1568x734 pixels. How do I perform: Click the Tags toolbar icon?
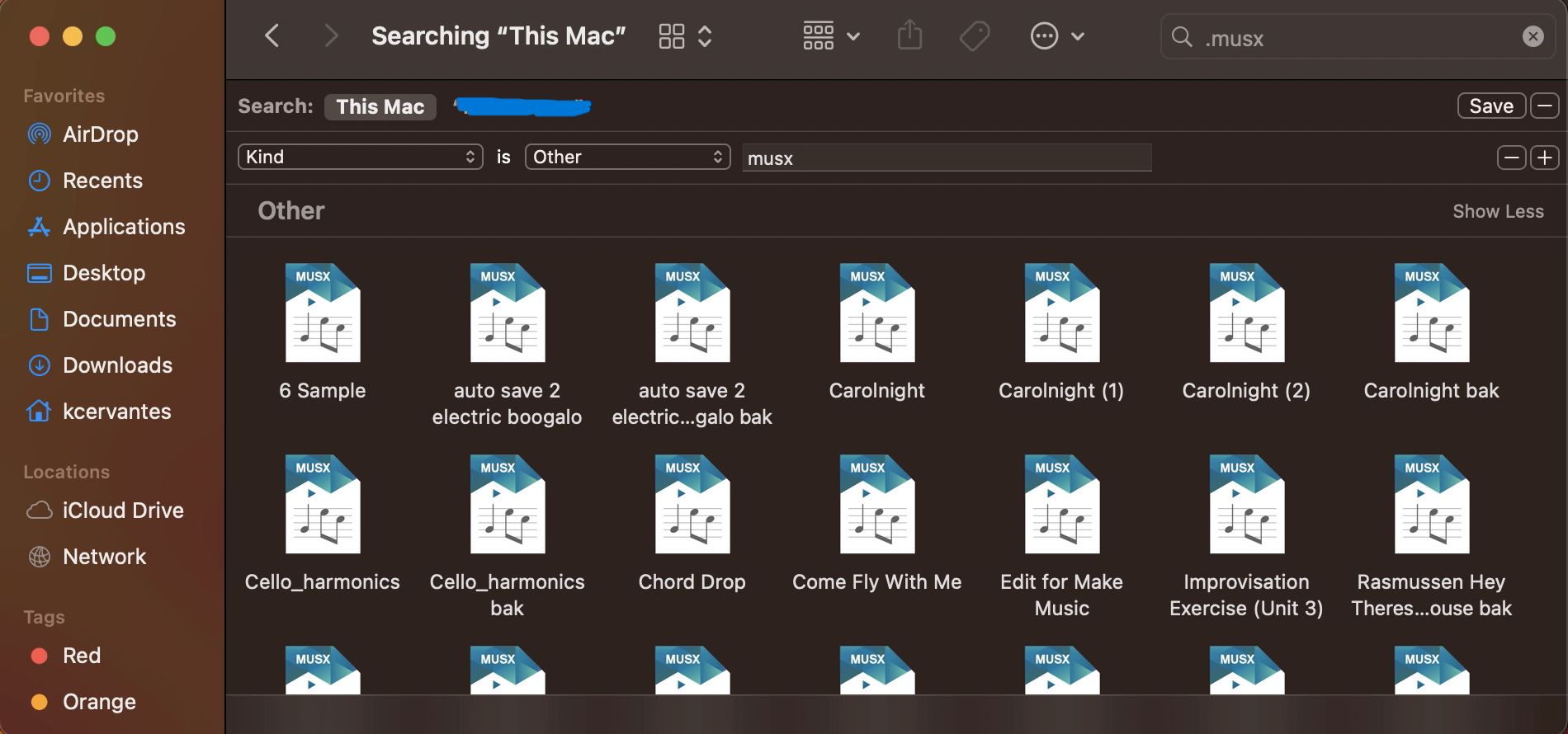coord(975,36)
